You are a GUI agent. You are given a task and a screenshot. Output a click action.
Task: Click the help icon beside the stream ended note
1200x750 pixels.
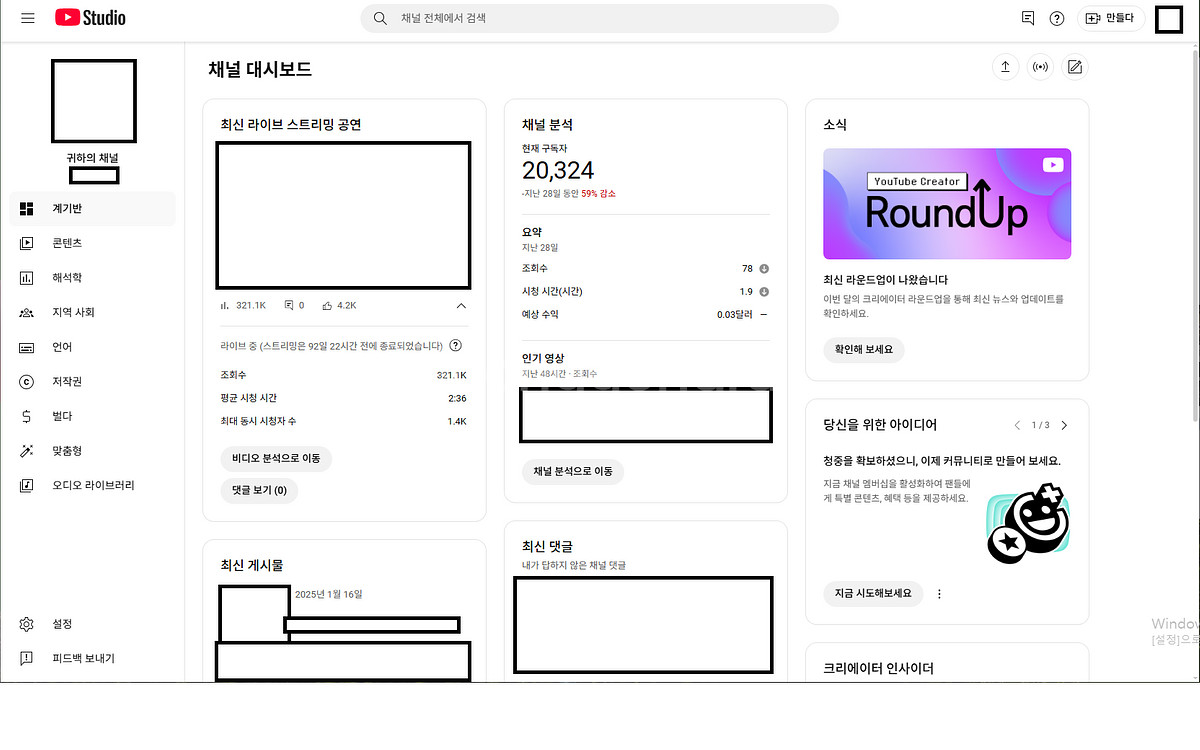[x=456, y=346]
